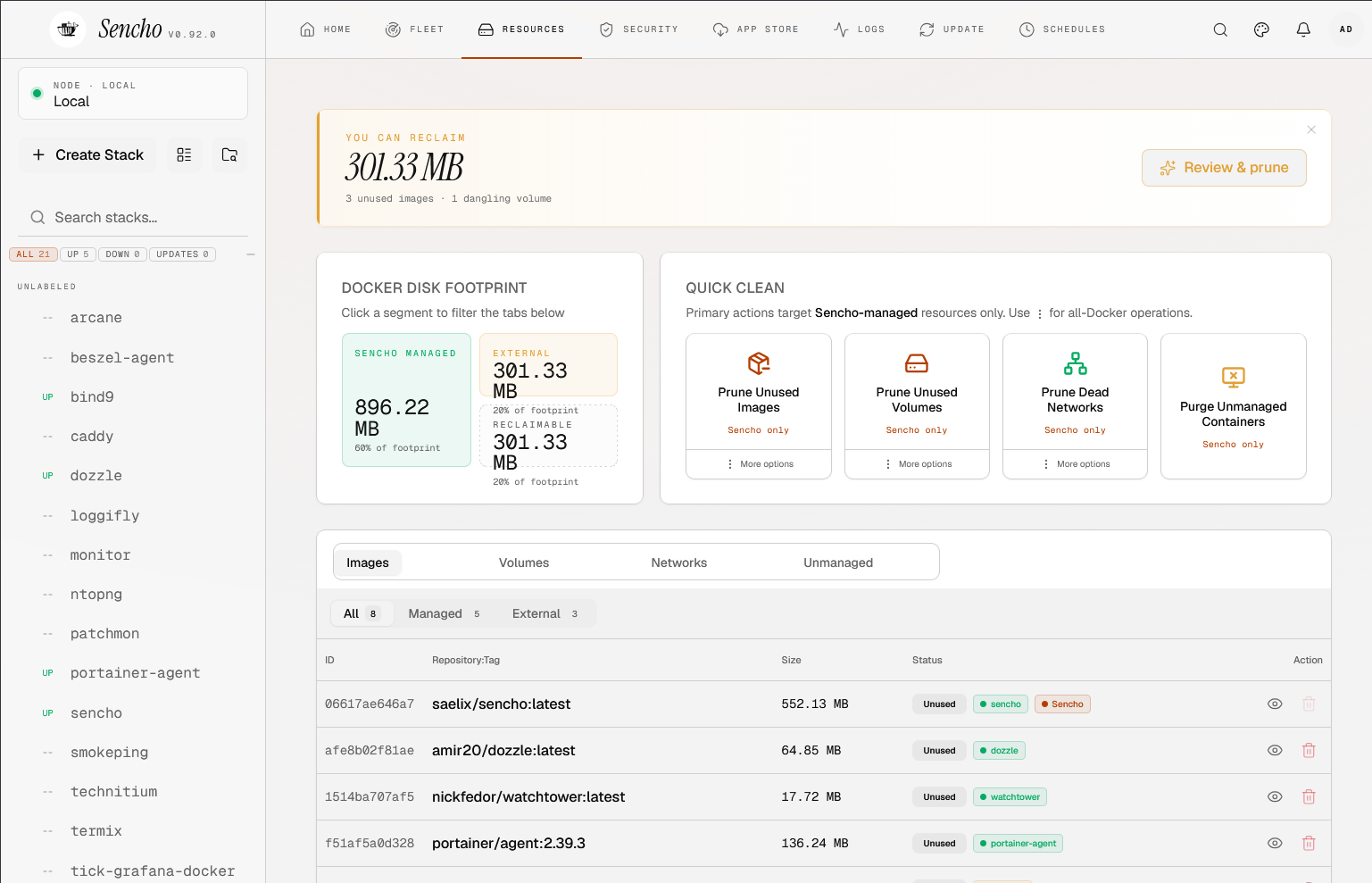Viewport: 1372px width, 883px height.
Task: Filter stacks by ALL 21
Action: (x=33, y=254)
